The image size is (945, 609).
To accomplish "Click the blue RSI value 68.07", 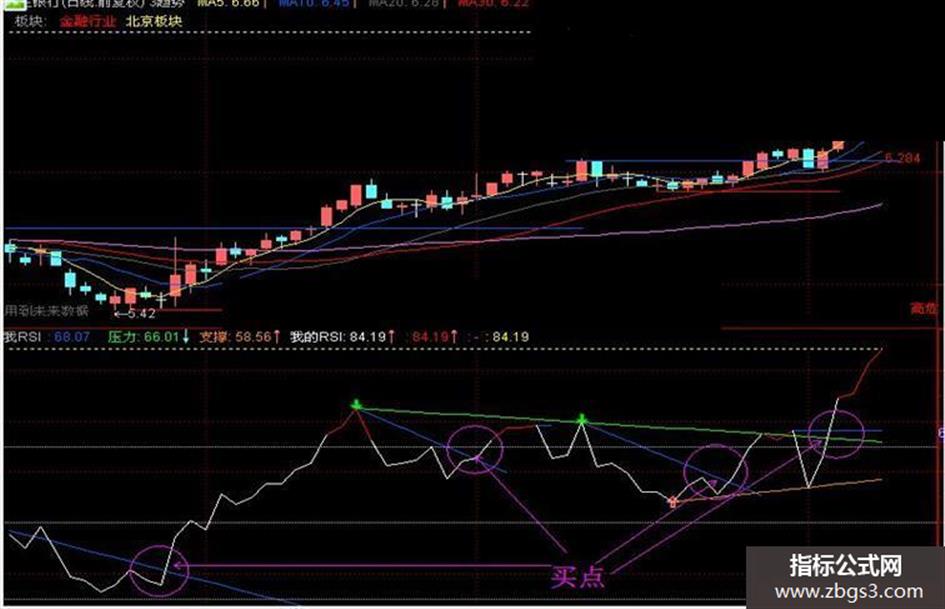I will click(x=72, y=337).
